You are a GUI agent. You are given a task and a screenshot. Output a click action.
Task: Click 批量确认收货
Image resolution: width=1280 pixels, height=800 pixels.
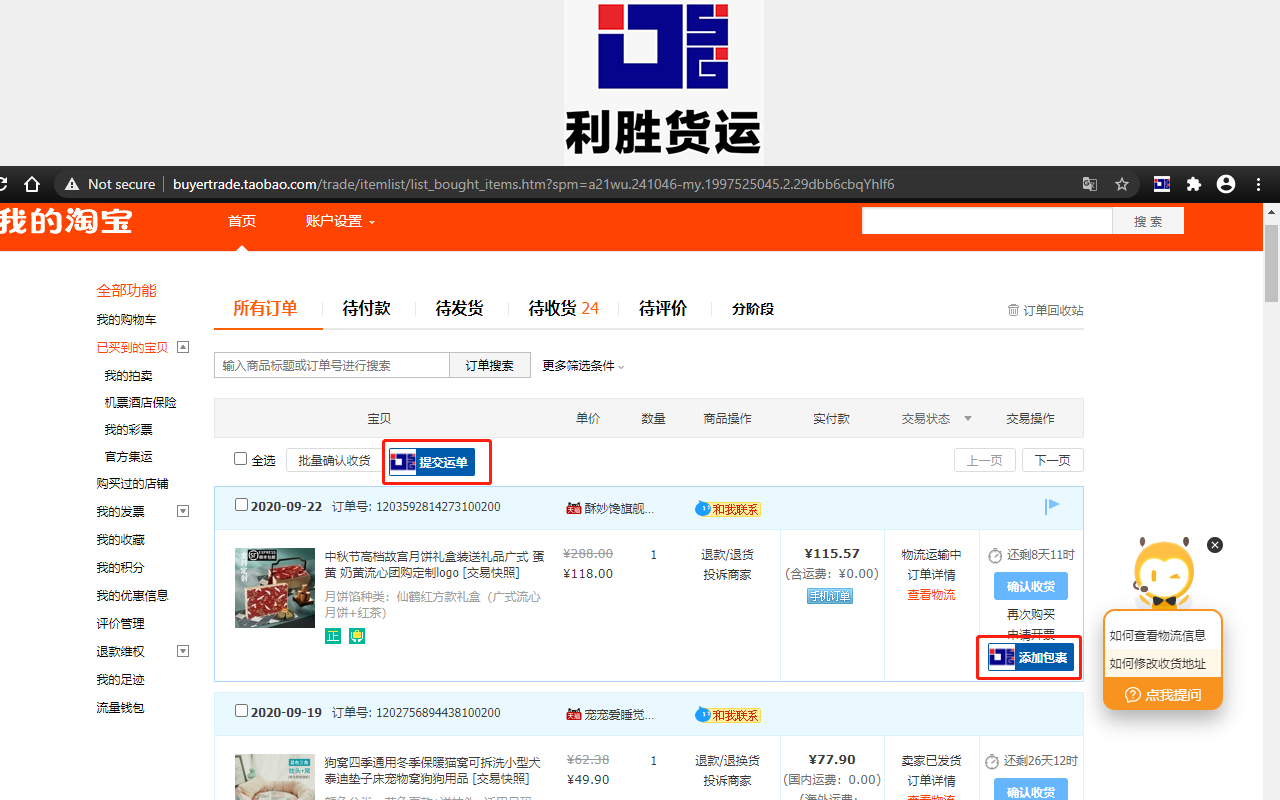334,461
